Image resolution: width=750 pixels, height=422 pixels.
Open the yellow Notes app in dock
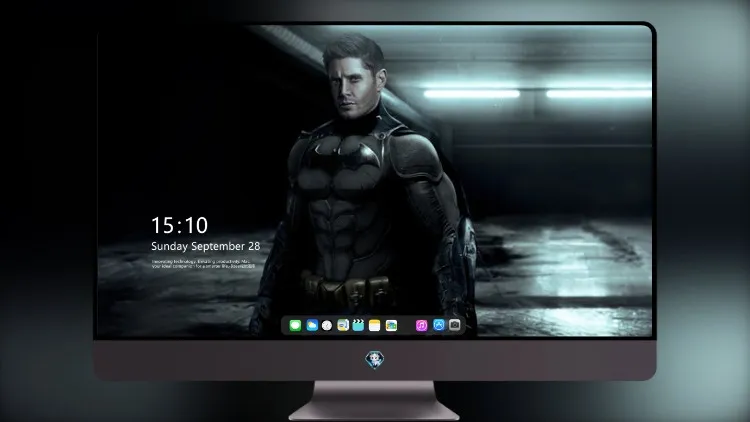[375, 326]
